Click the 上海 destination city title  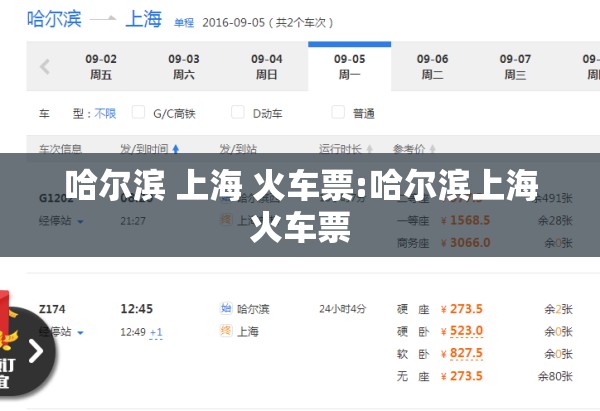143,19
